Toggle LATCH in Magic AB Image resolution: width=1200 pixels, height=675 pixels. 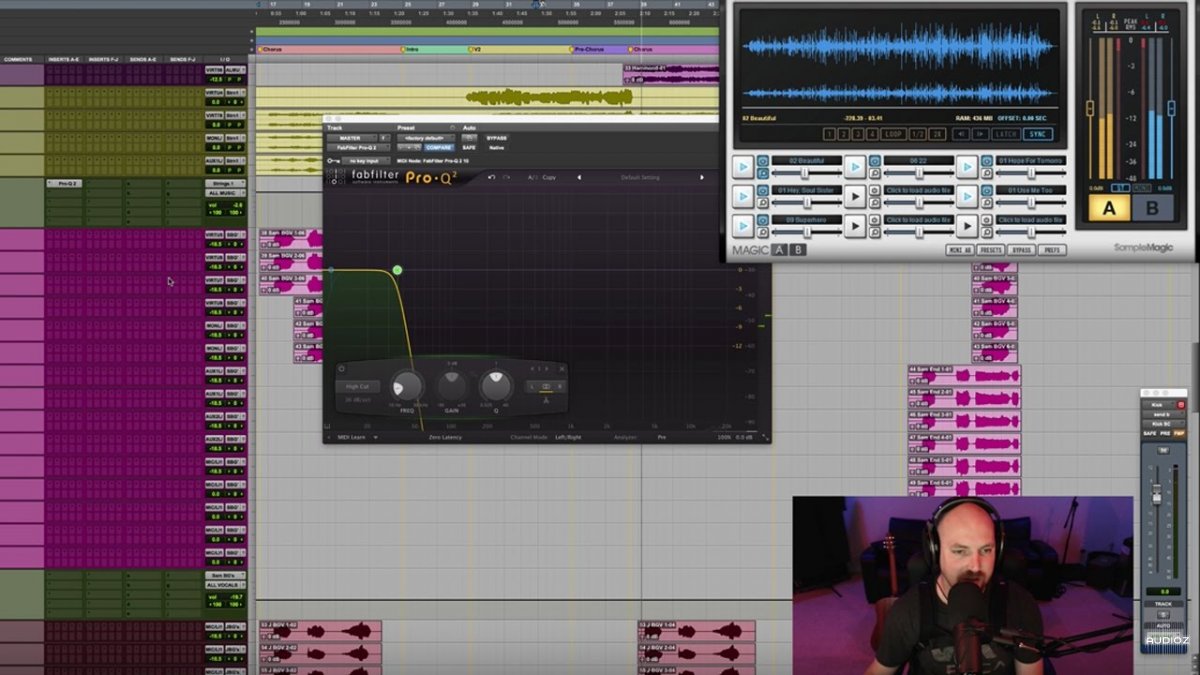pyautogui.click(x=1006, y=134)
